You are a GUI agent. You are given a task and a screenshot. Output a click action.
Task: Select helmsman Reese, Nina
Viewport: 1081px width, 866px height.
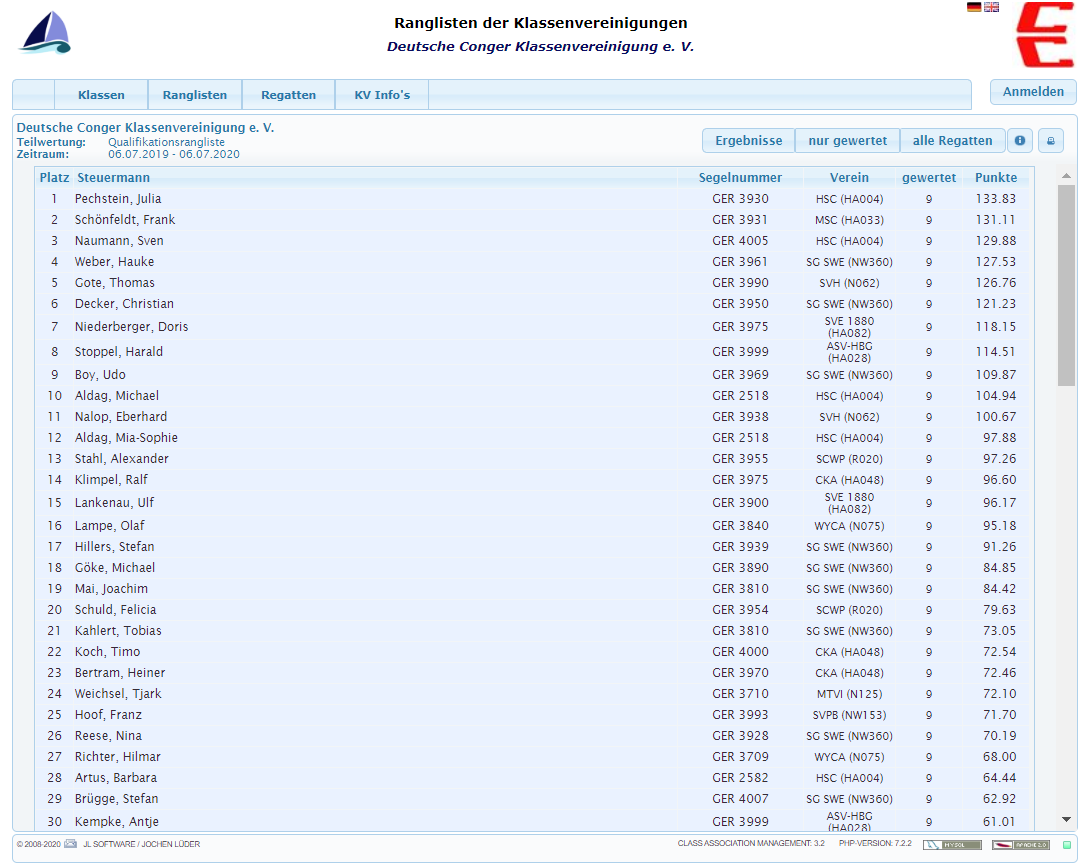(108, 736)
